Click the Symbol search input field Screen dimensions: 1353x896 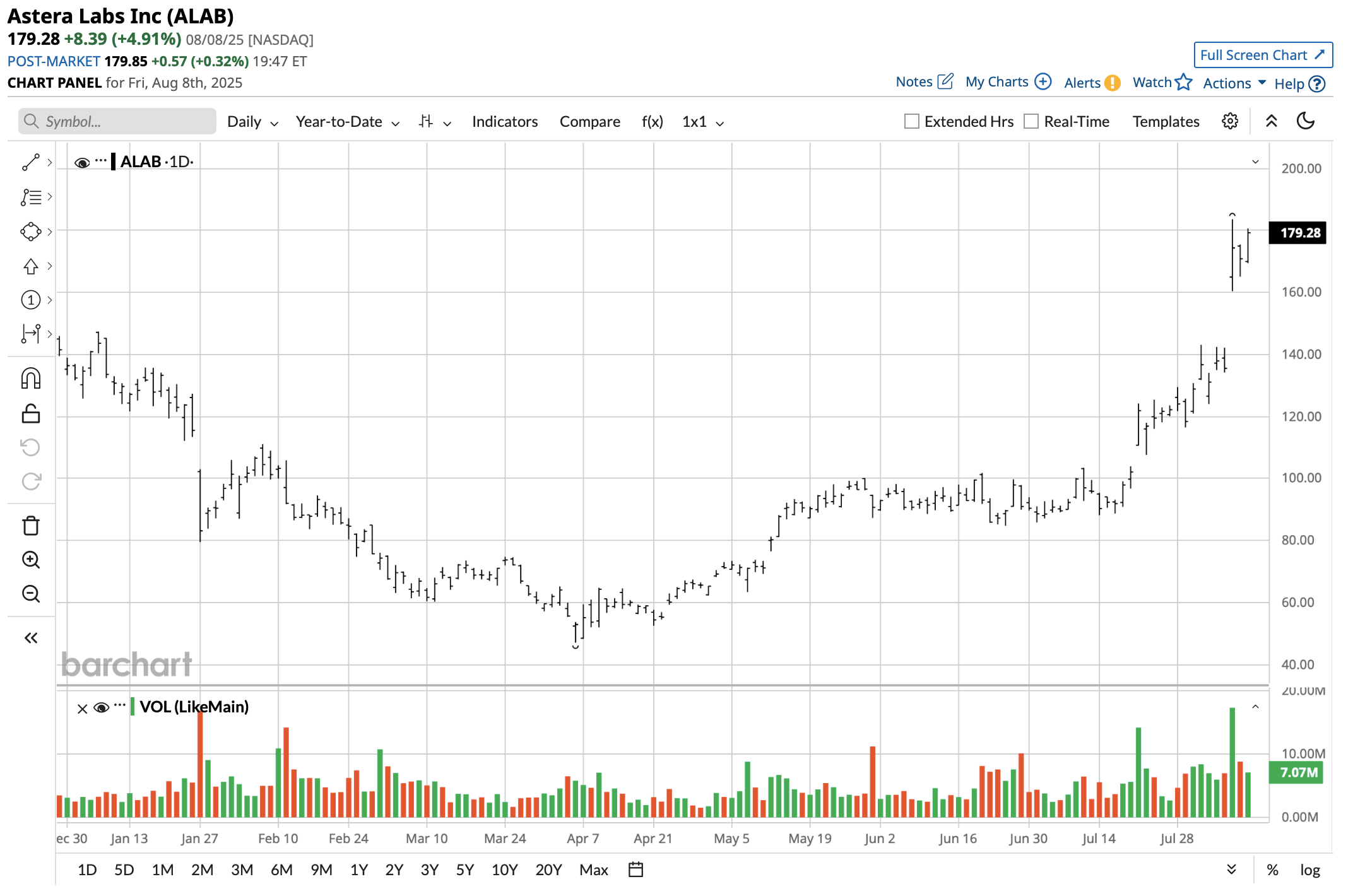[117, 121]
